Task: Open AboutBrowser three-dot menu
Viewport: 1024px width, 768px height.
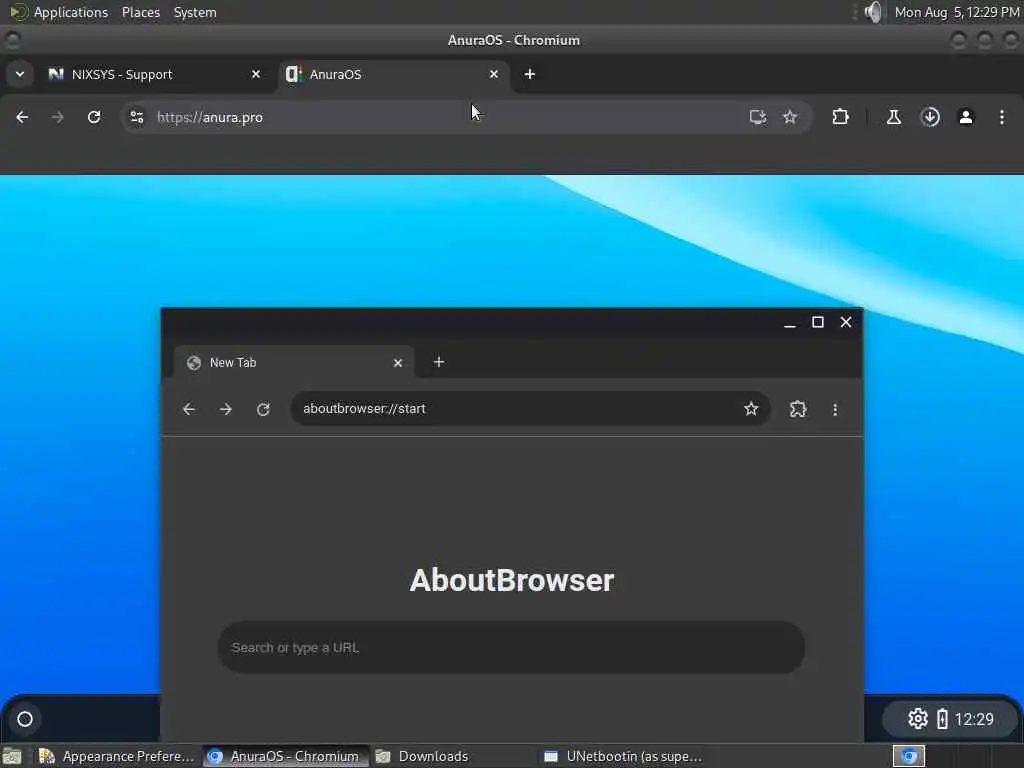Action: coord(835,409)
